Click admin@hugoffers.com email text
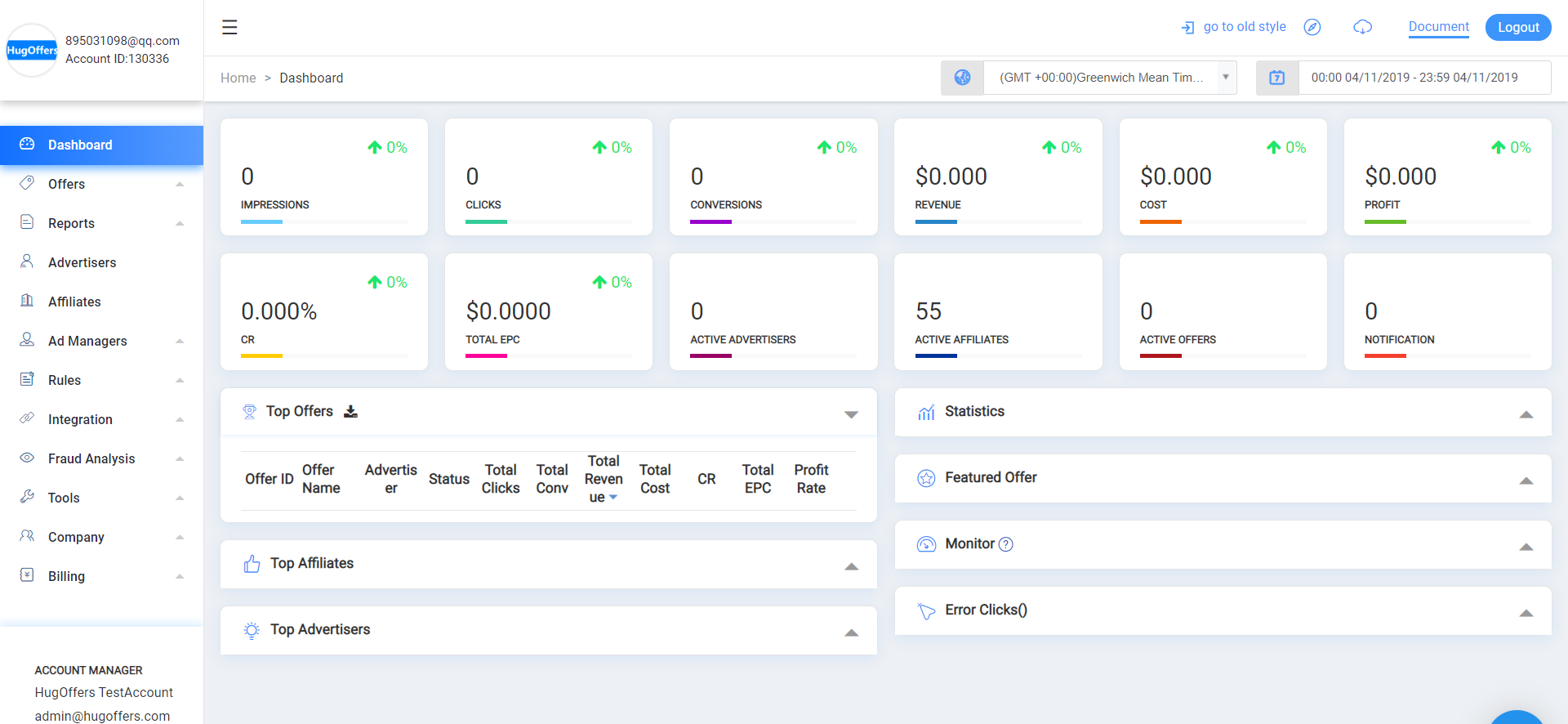Viewport: 1568px width, 724px height. [x=102, y=716]
